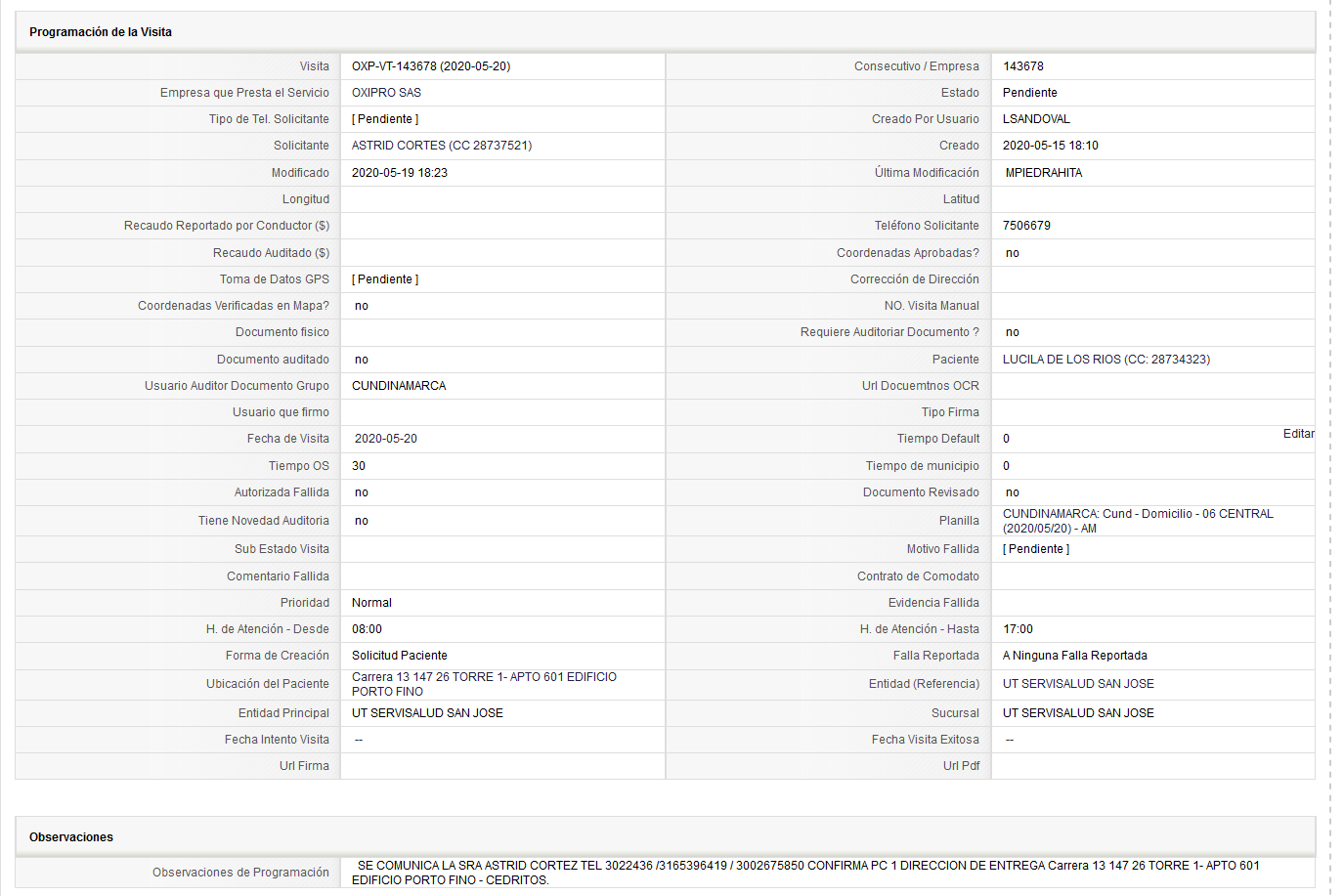Click Tiempo de municipio value 0
This screenshot has height=896, width=1344.
(1007, 466)
